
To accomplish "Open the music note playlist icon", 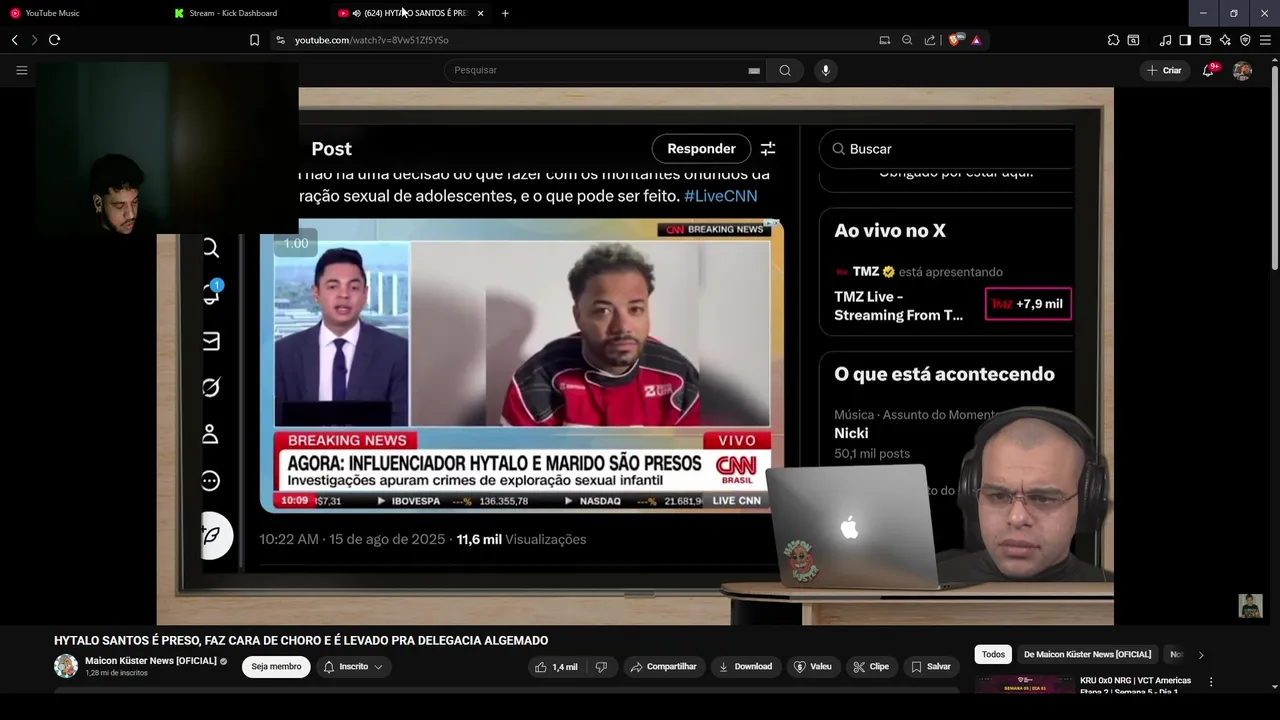I will (1165, 40).
